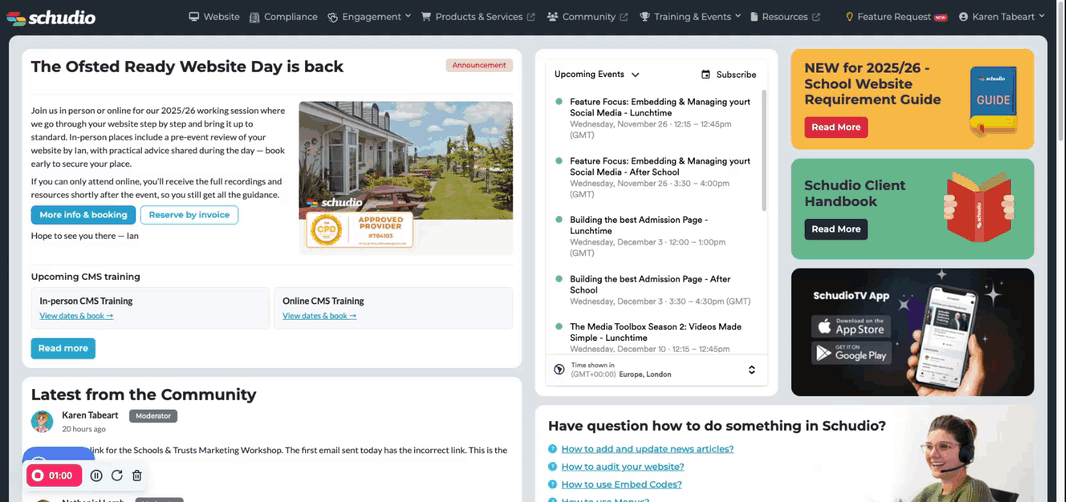Expand the Training & Events dropdown
Viewport: 1066px width, 502px height.
click(690, 17)
